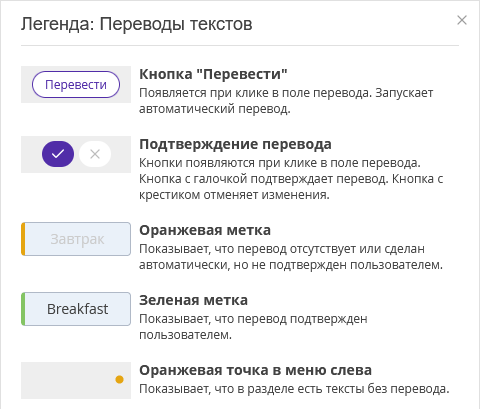The height and width of the screenshot is (409, 480).
Task: Click the text about sections without translation
Action: tap(294, 389)
